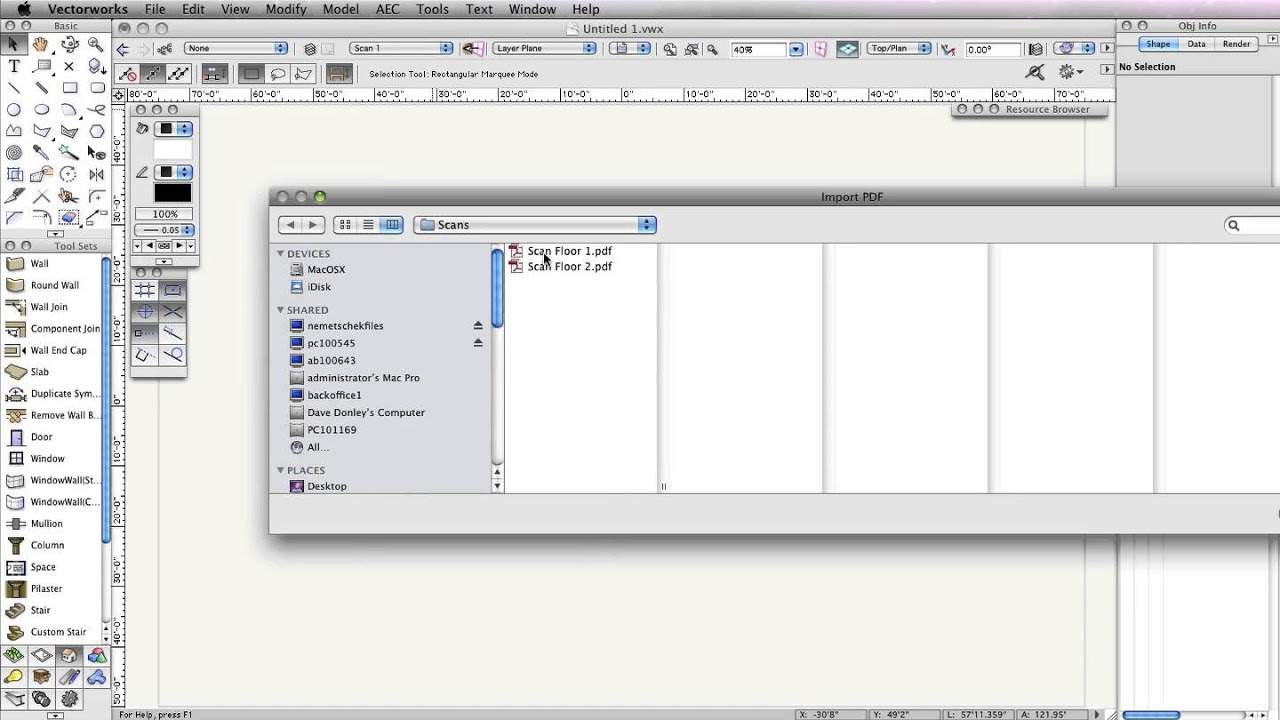Toggle Snap to Grid in snapping palette
The image size is (1280, 720).
tap(145, 290)
